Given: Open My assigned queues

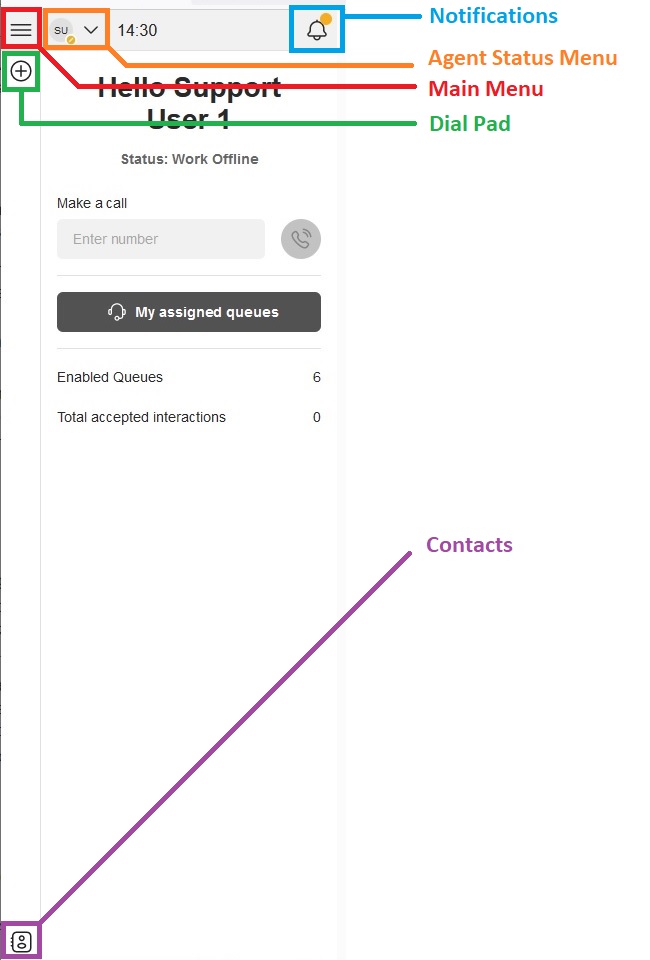Looking at the screenshot, I should point(189,312).
